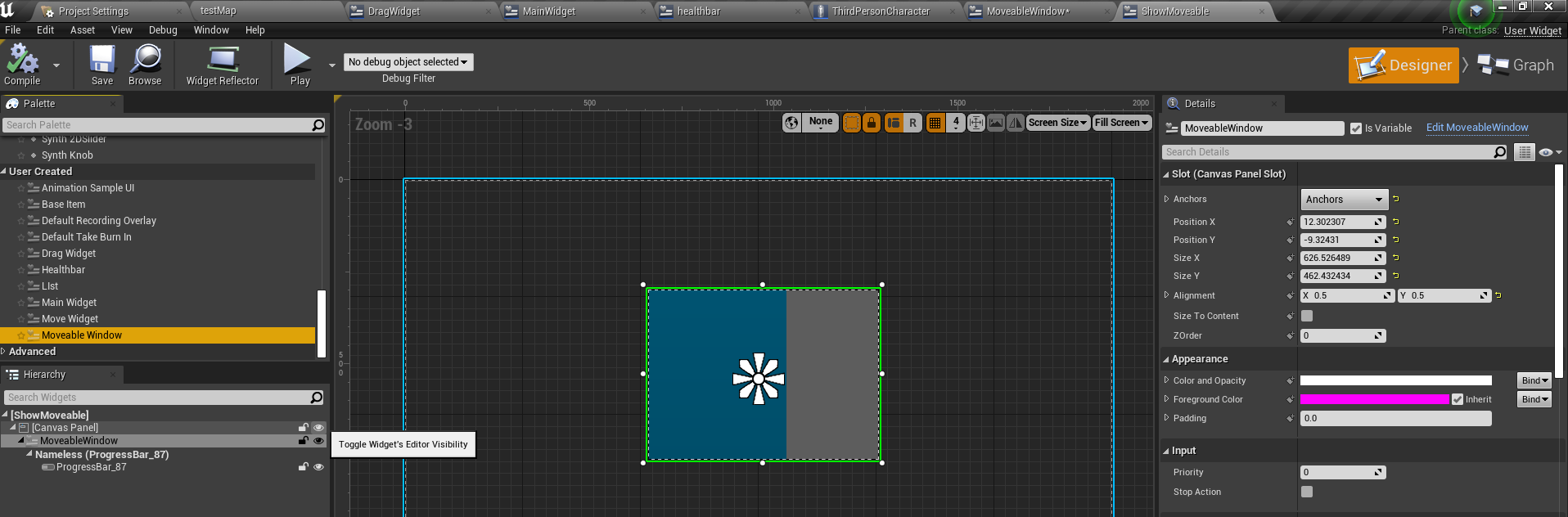Open the File menu
This screenshot has width=1568, height=517.
coord(13,30)
